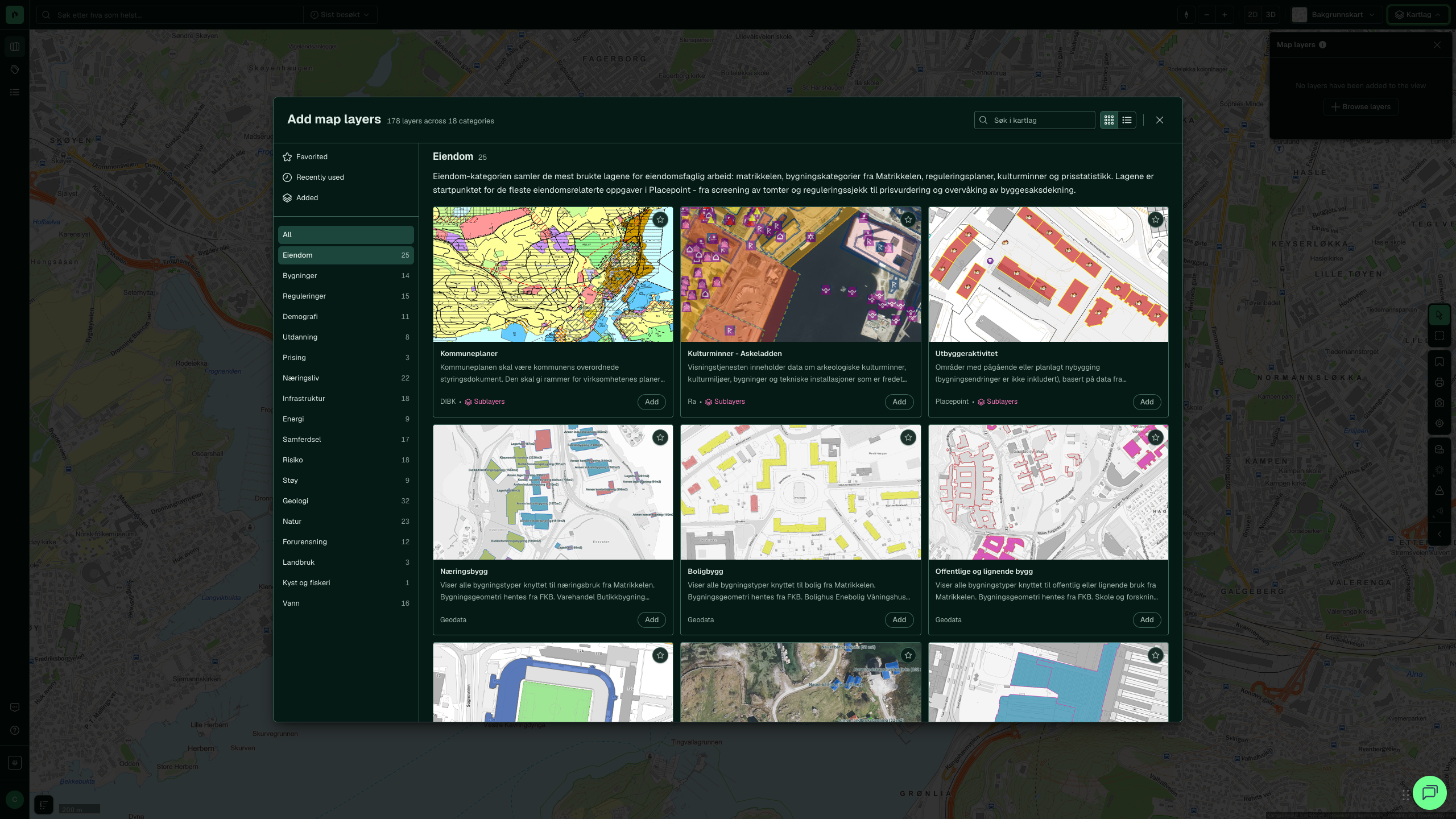Zoom out with the minus button
Viewport: 1456px width, 819px height.
point(1207,15)
